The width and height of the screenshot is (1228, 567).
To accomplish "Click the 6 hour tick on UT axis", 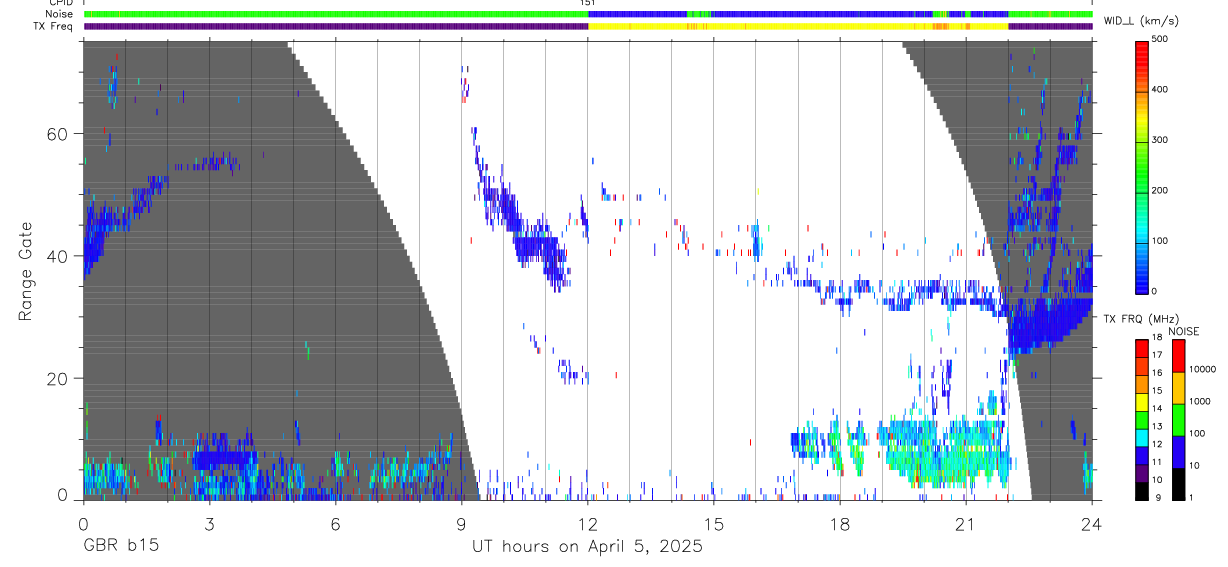I will click(335, 525).
